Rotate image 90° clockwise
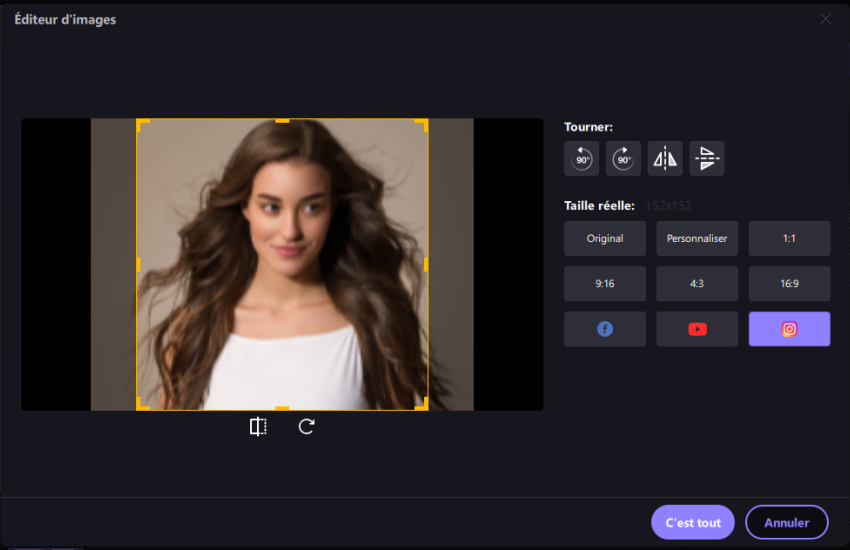850x550 pixels. (x=623, y=158)
